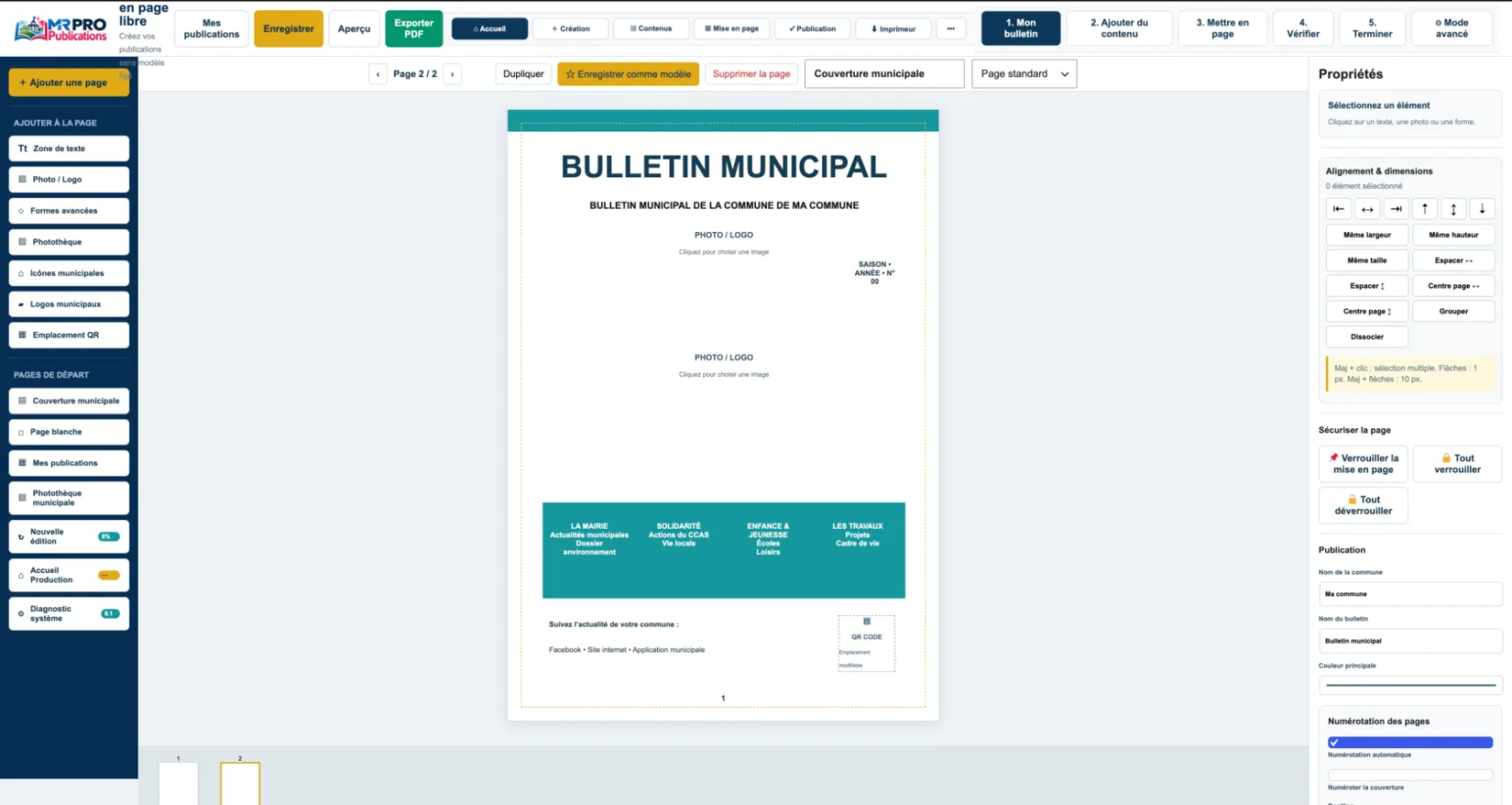Edit the Couverture municipale page name field
The image size is (1512, 805).
(884, 74)
